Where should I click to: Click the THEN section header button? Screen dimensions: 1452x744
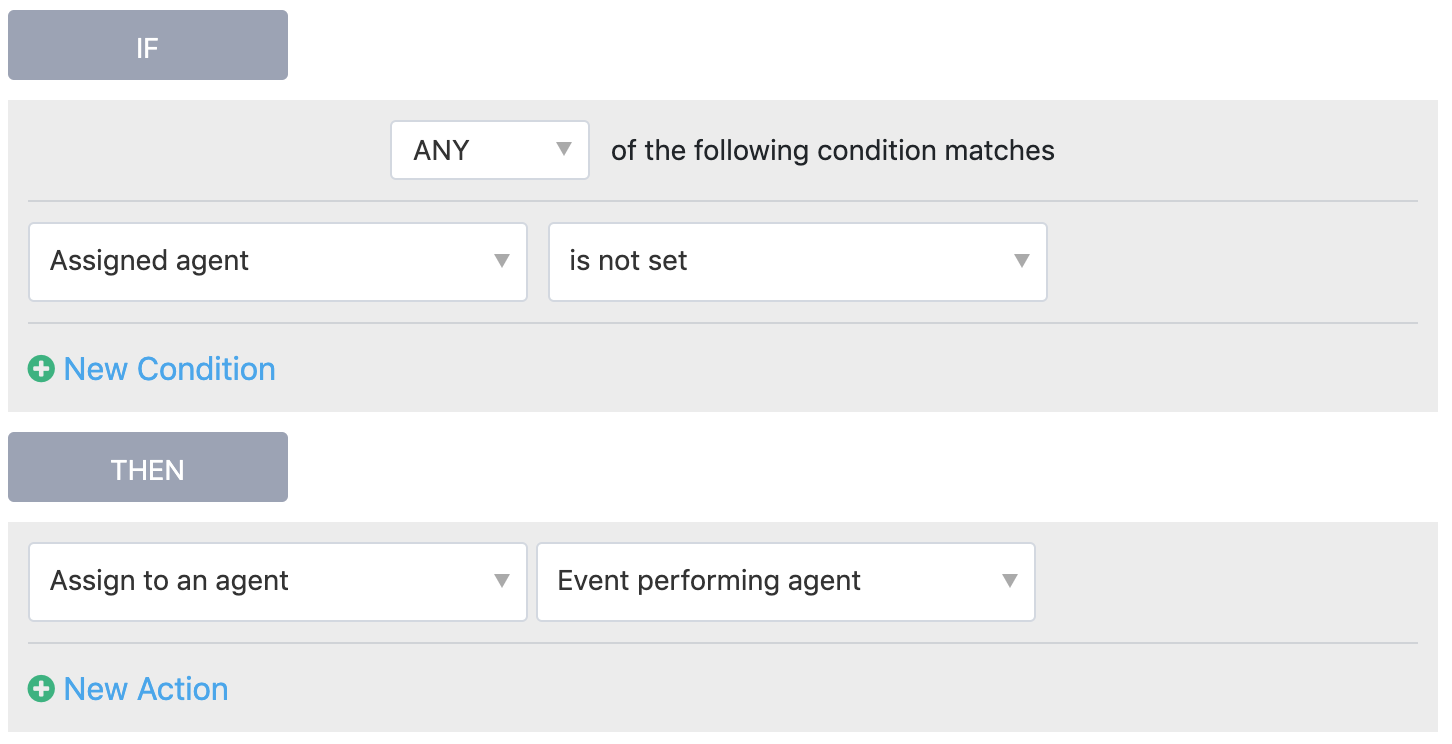point(148,467)
